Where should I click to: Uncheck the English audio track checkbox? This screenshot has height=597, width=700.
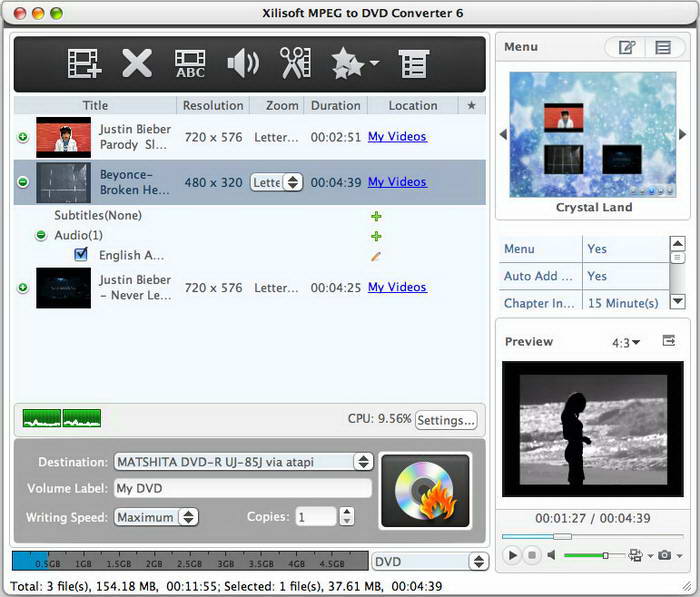click(x=81, y=255)
